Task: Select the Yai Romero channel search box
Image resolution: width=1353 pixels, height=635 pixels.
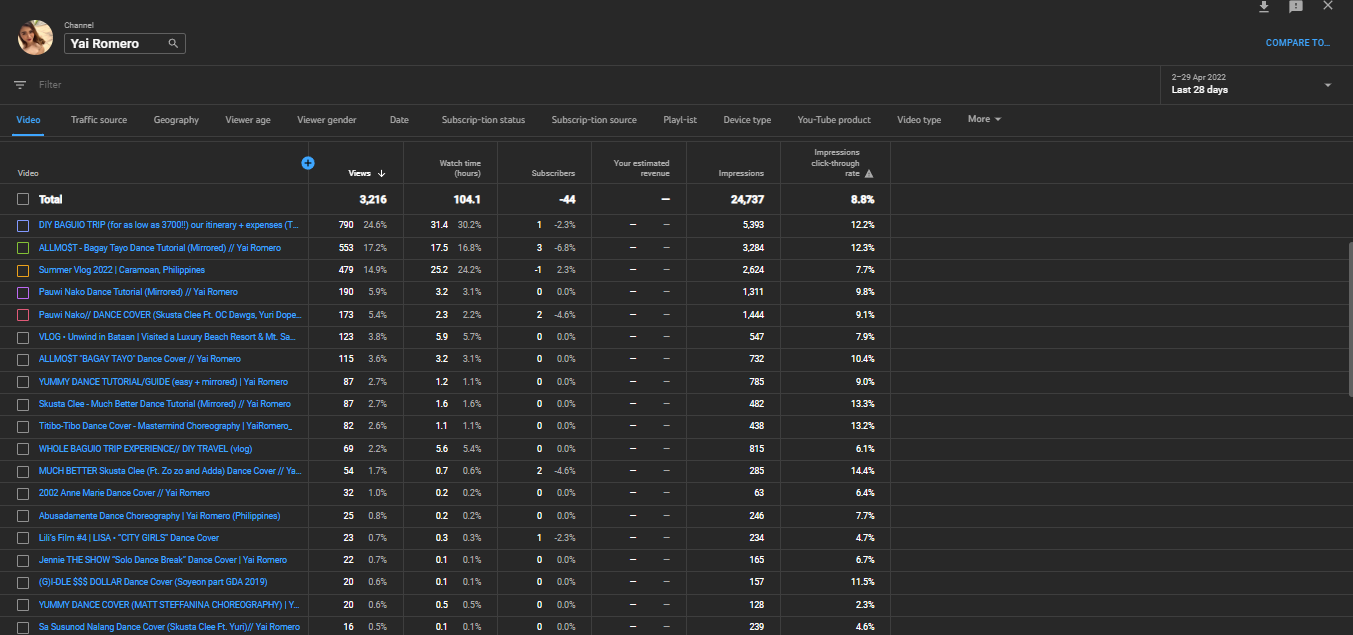Action: (125, 43)
